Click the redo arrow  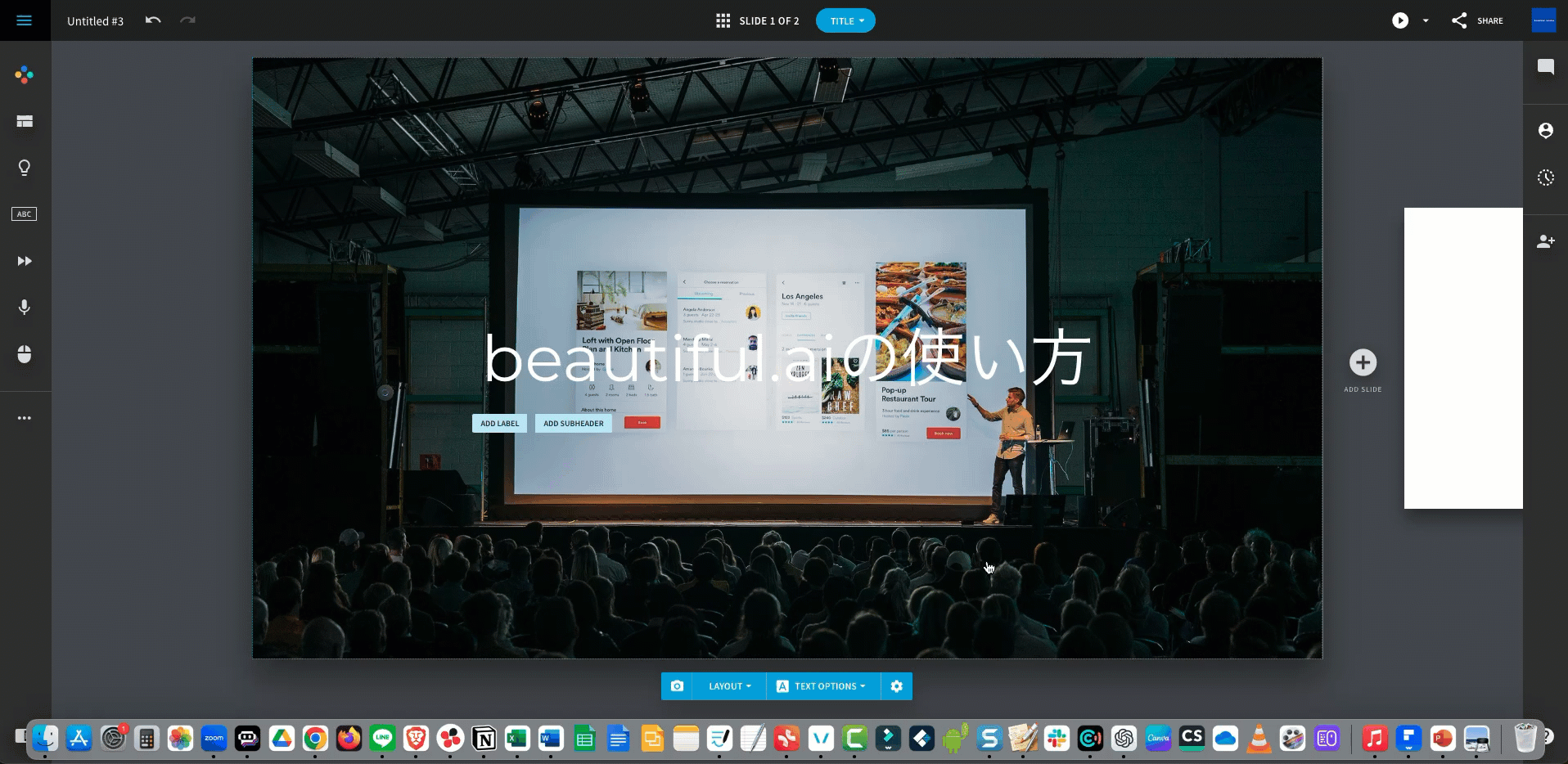tap(188, 20)
